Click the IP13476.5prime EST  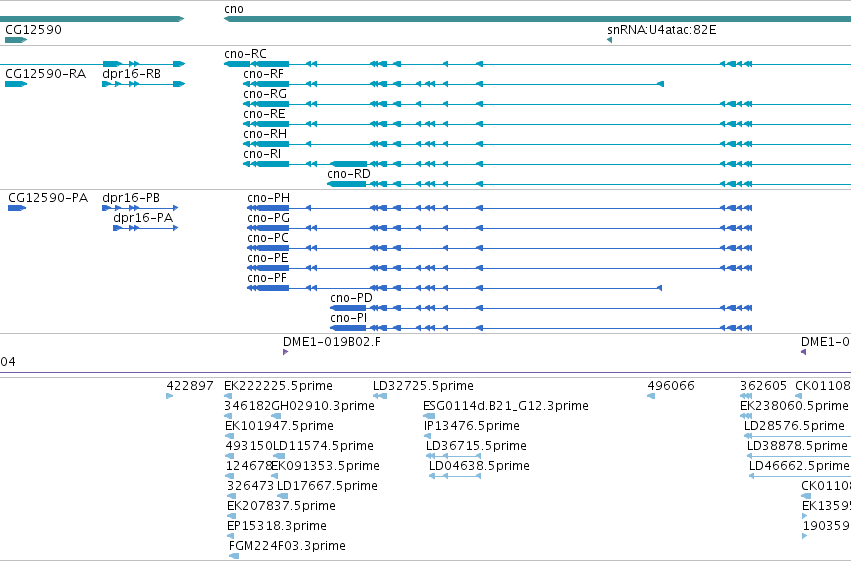pos(427,436)
